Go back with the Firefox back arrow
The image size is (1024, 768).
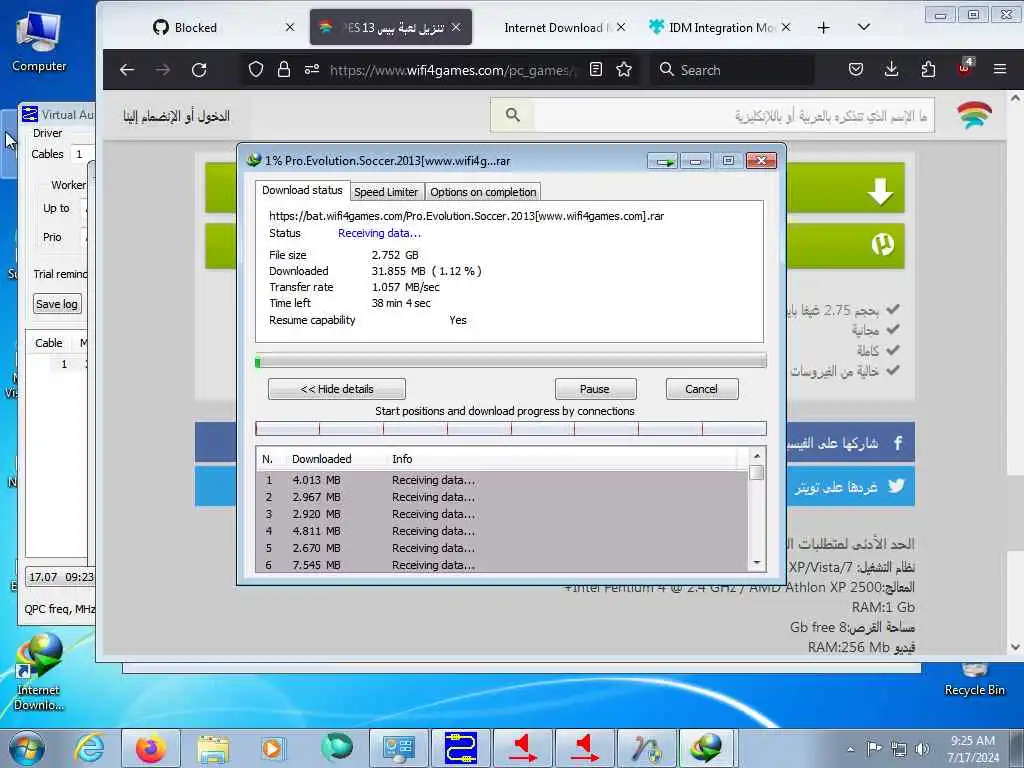pos(127,69)
